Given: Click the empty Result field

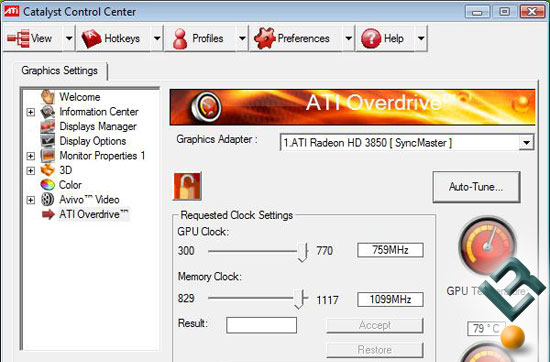Looking at the screenshot, I should pos(261,325).
